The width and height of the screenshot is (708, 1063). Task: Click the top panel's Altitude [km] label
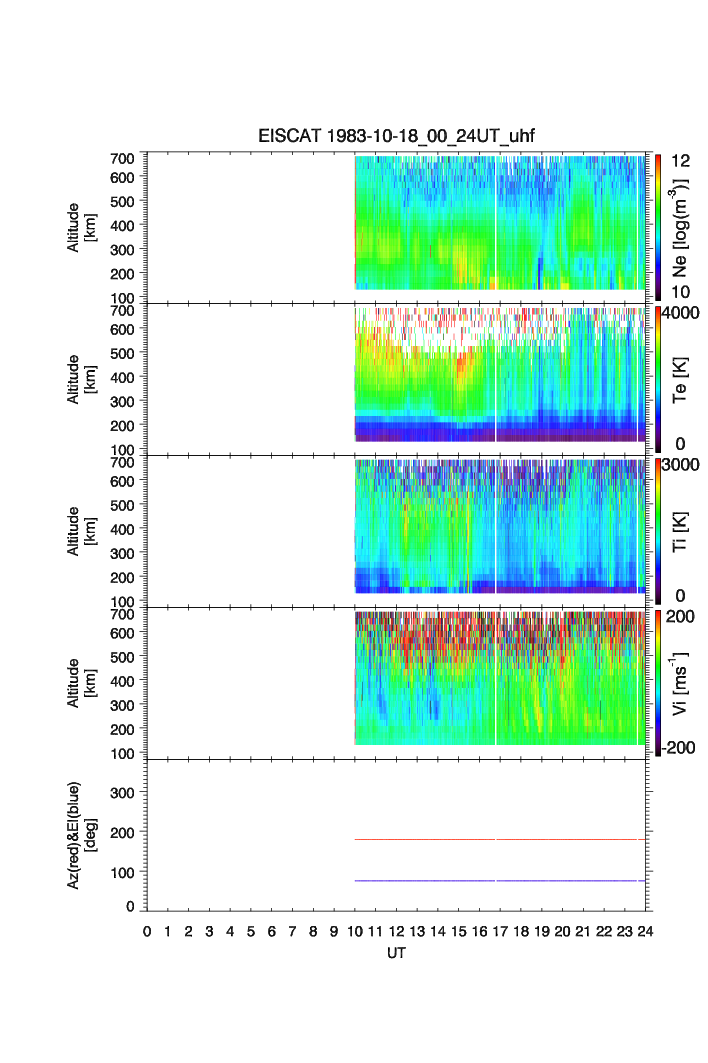click(80, 227)
